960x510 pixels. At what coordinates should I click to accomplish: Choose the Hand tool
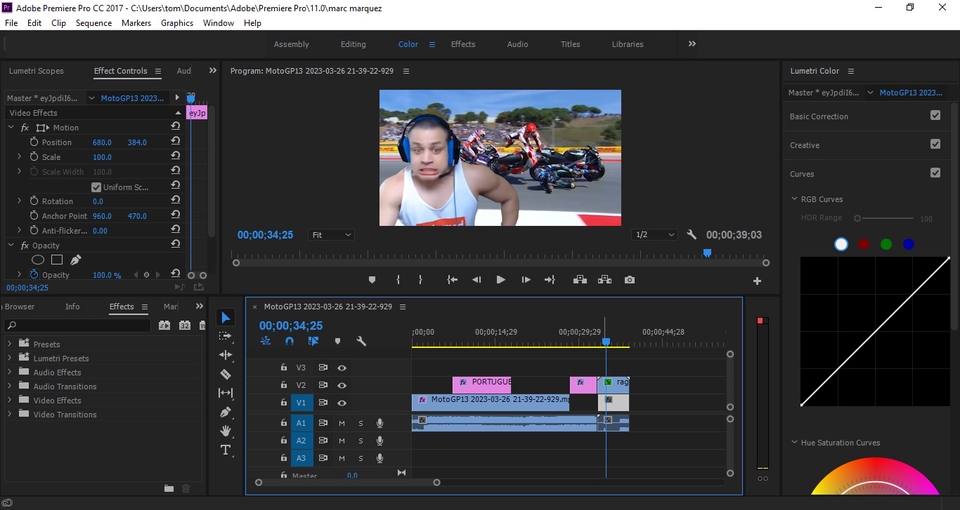[x=226, y=431]
